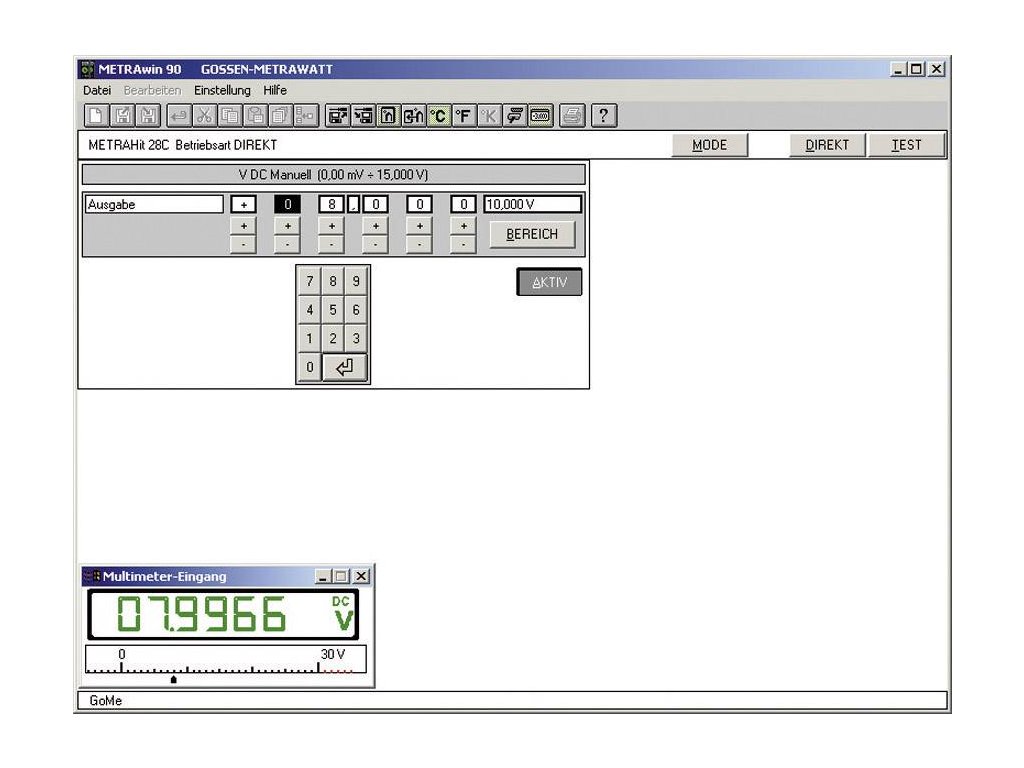This screenshot has height=768, width=1024.
Task: Click keypad digit 2
Action: pos(332,339)
